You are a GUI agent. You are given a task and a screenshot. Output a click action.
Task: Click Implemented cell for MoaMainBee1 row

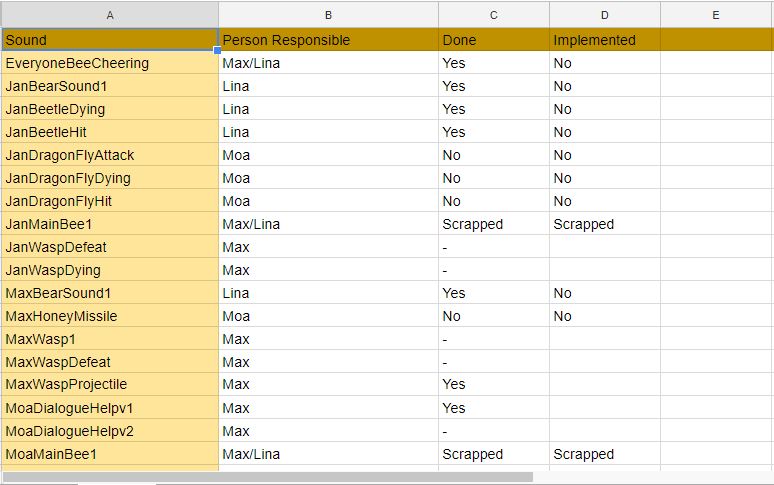pyautogui.click(x=604, y=454)
